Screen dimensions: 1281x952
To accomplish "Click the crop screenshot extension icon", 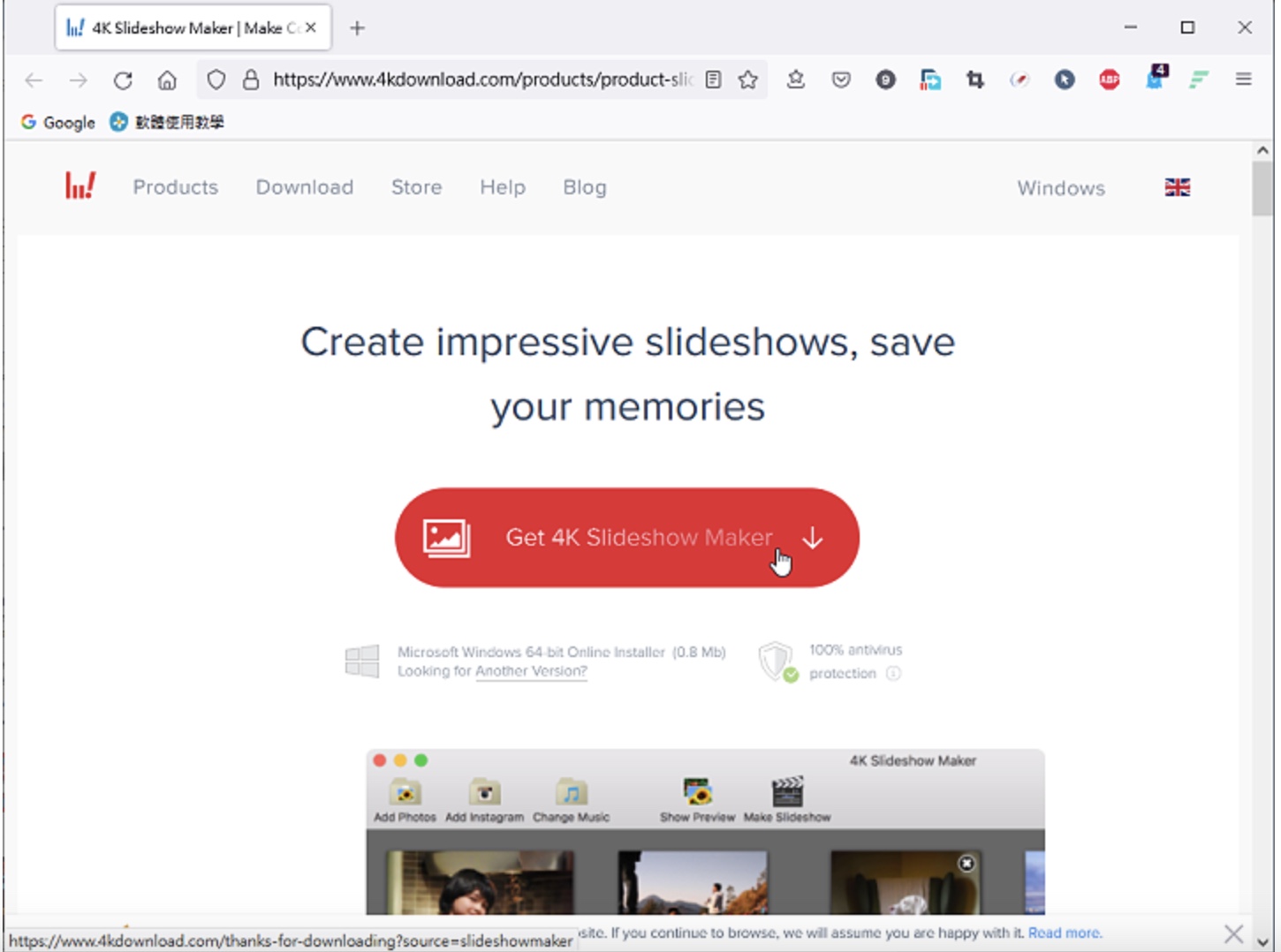I will [x=975, y=80].
